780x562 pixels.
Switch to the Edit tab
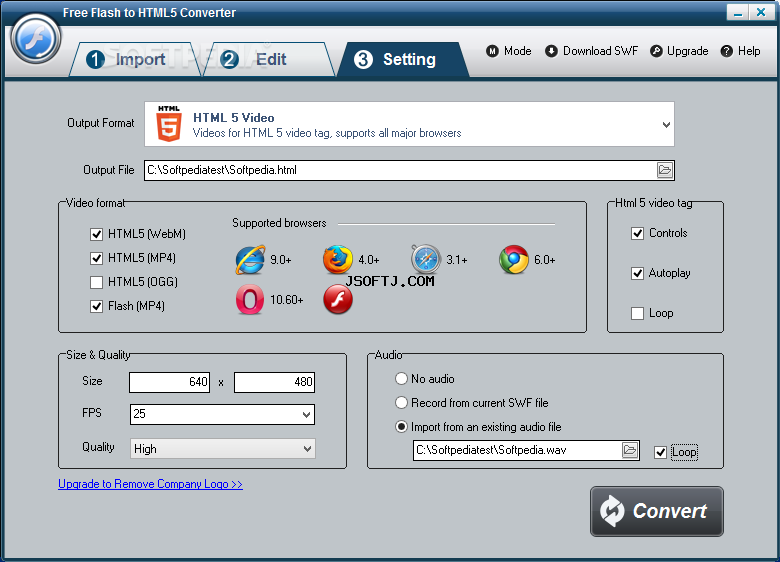coord(269,60)
